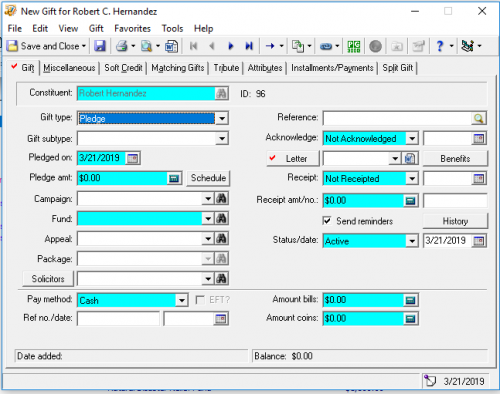The width and height of the screenshot is (500, 394).
Task: Open the Tools menu
Action: 172,29
